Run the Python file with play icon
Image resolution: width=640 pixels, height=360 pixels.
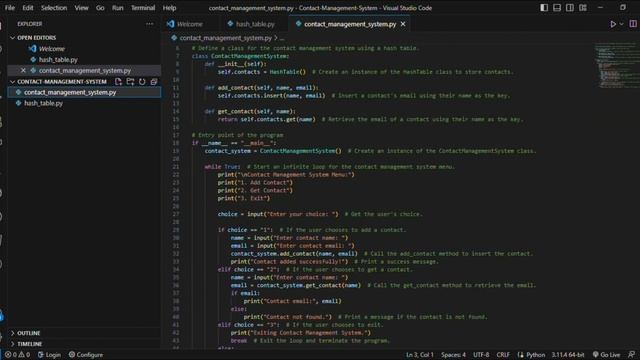613,24
